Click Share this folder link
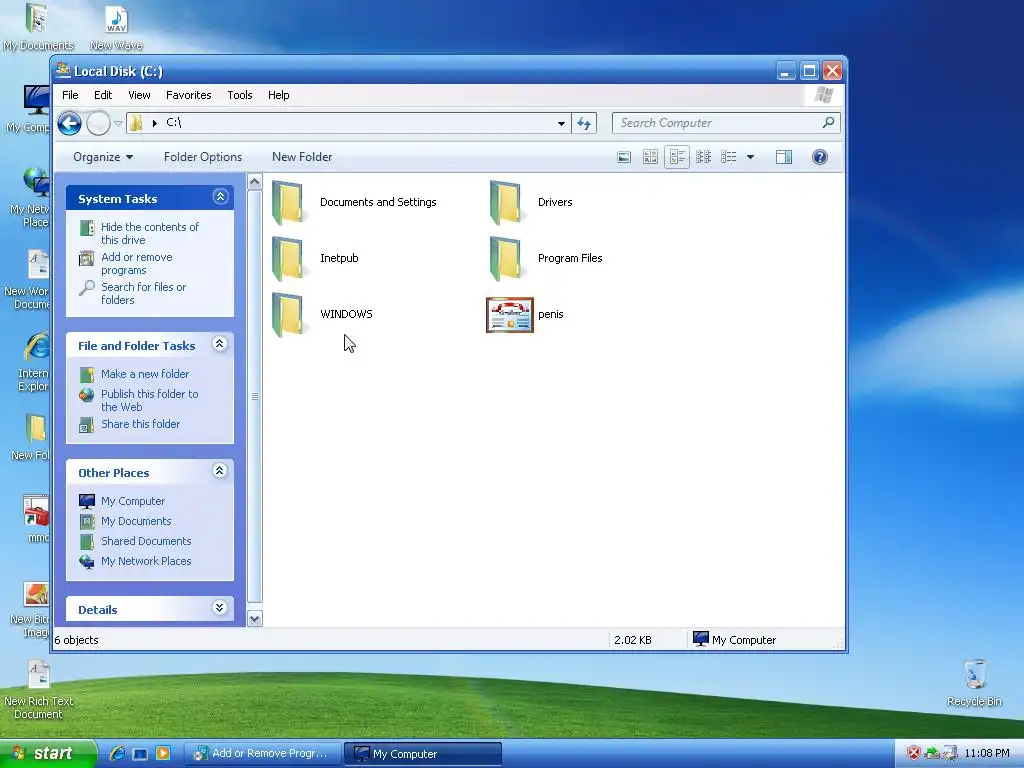 point(140,424)
